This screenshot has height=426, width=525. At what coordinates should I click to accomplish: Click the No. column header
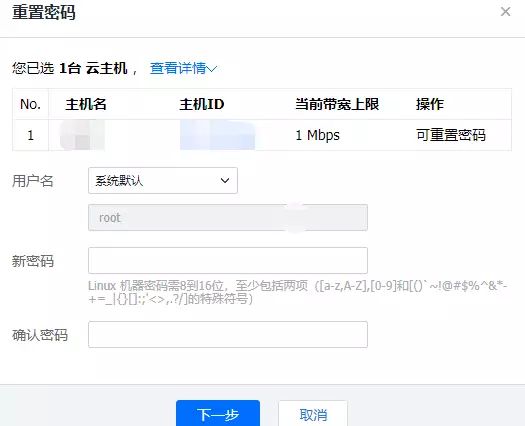pos(30,104)
